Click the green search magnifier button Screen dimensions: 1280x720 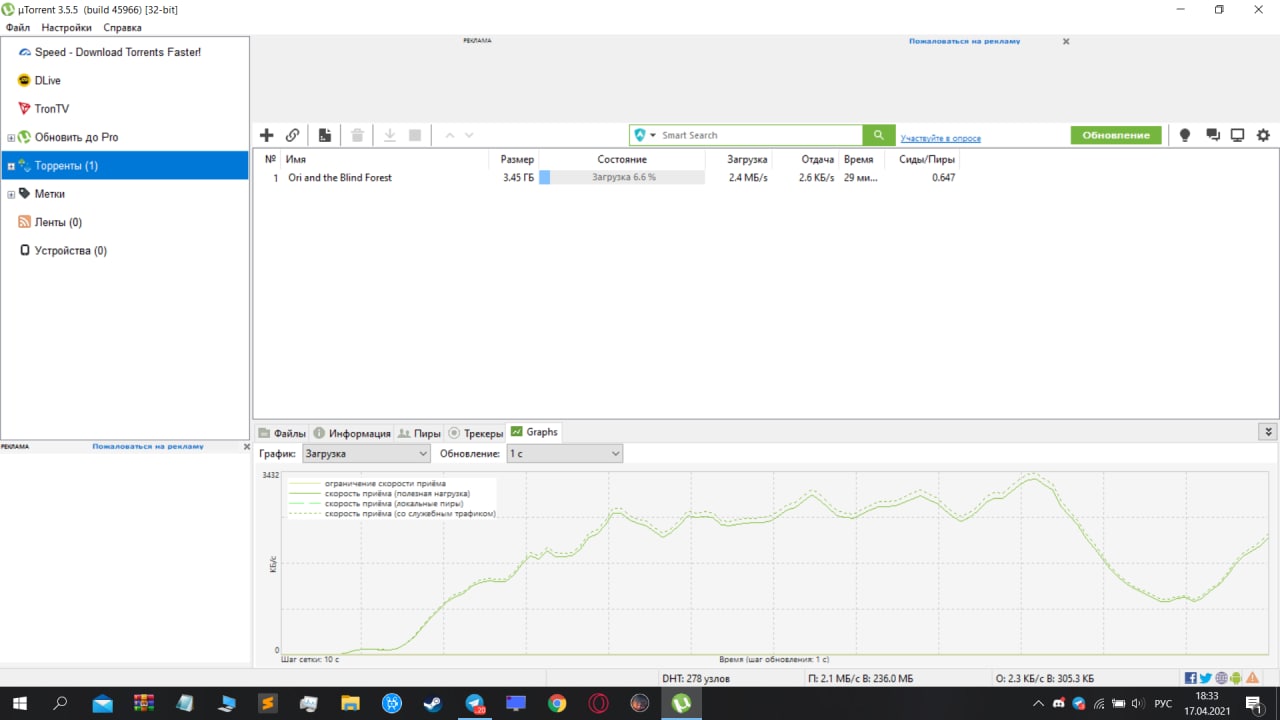coord(878,135)
